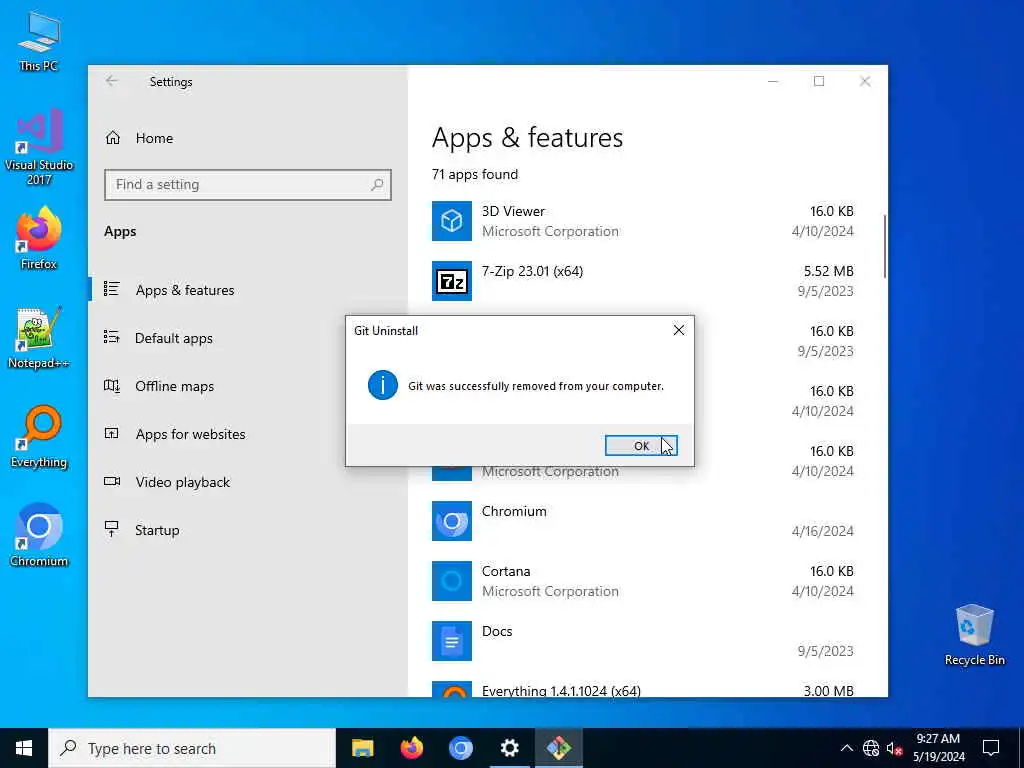Image resolution: width=1024 pixels, height=768 pixels.
Task: Open File Explorer from the taskbar
Action: [362, 748]
